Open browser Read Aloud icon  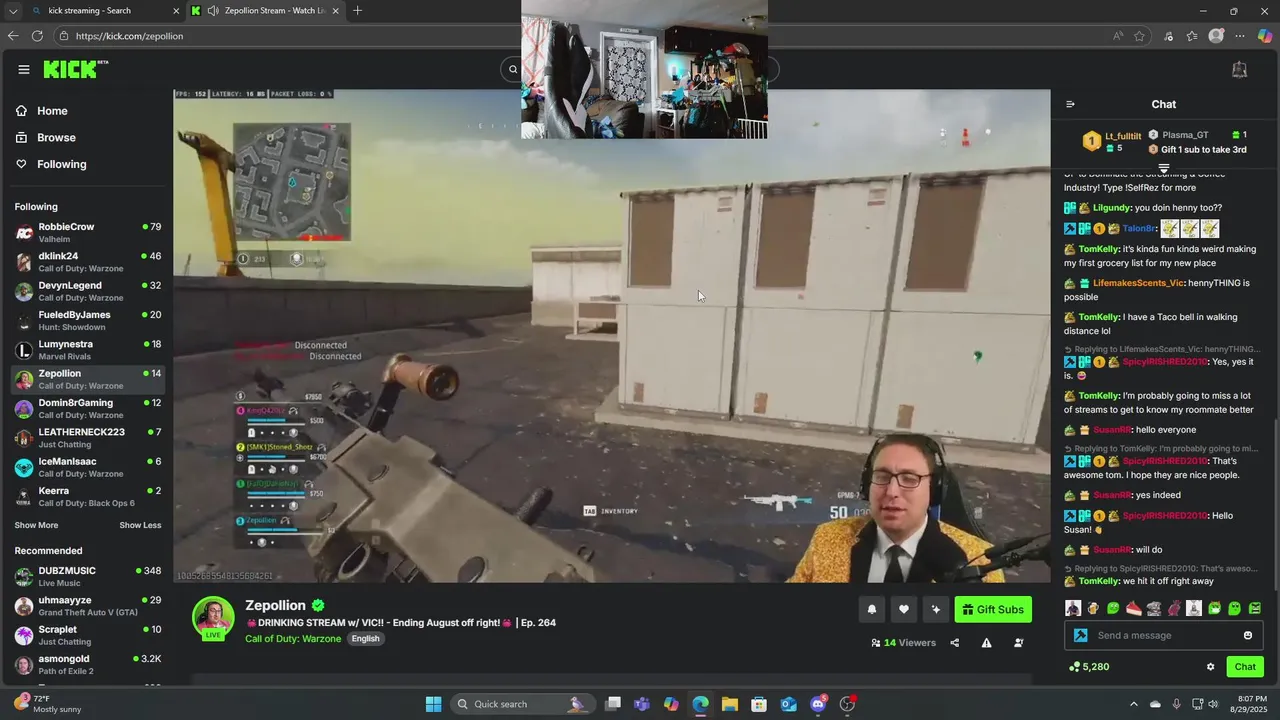[1117, 36]
